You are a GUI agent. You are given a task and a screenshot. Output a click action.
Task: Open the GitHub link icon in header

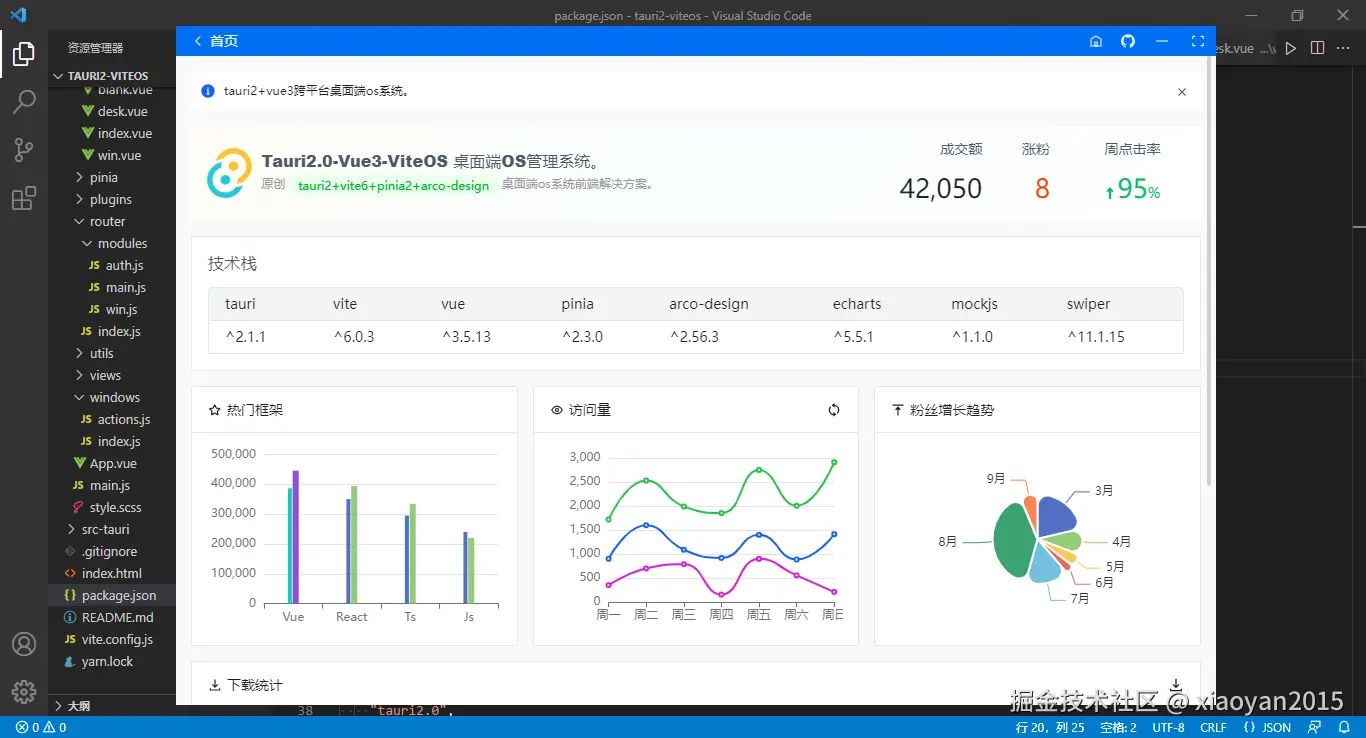pos(1128,41)
